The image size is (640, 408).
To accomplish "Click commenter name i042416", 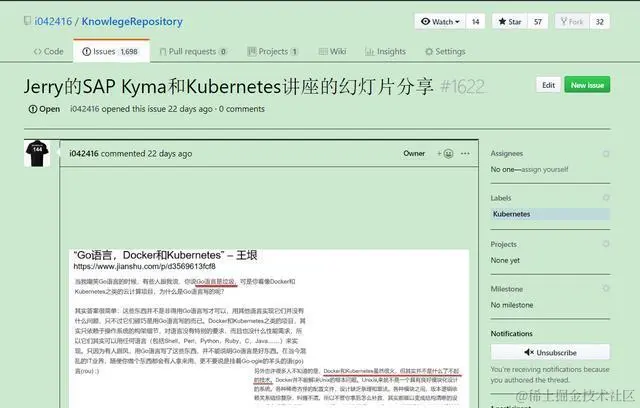I will click(84, 154).
